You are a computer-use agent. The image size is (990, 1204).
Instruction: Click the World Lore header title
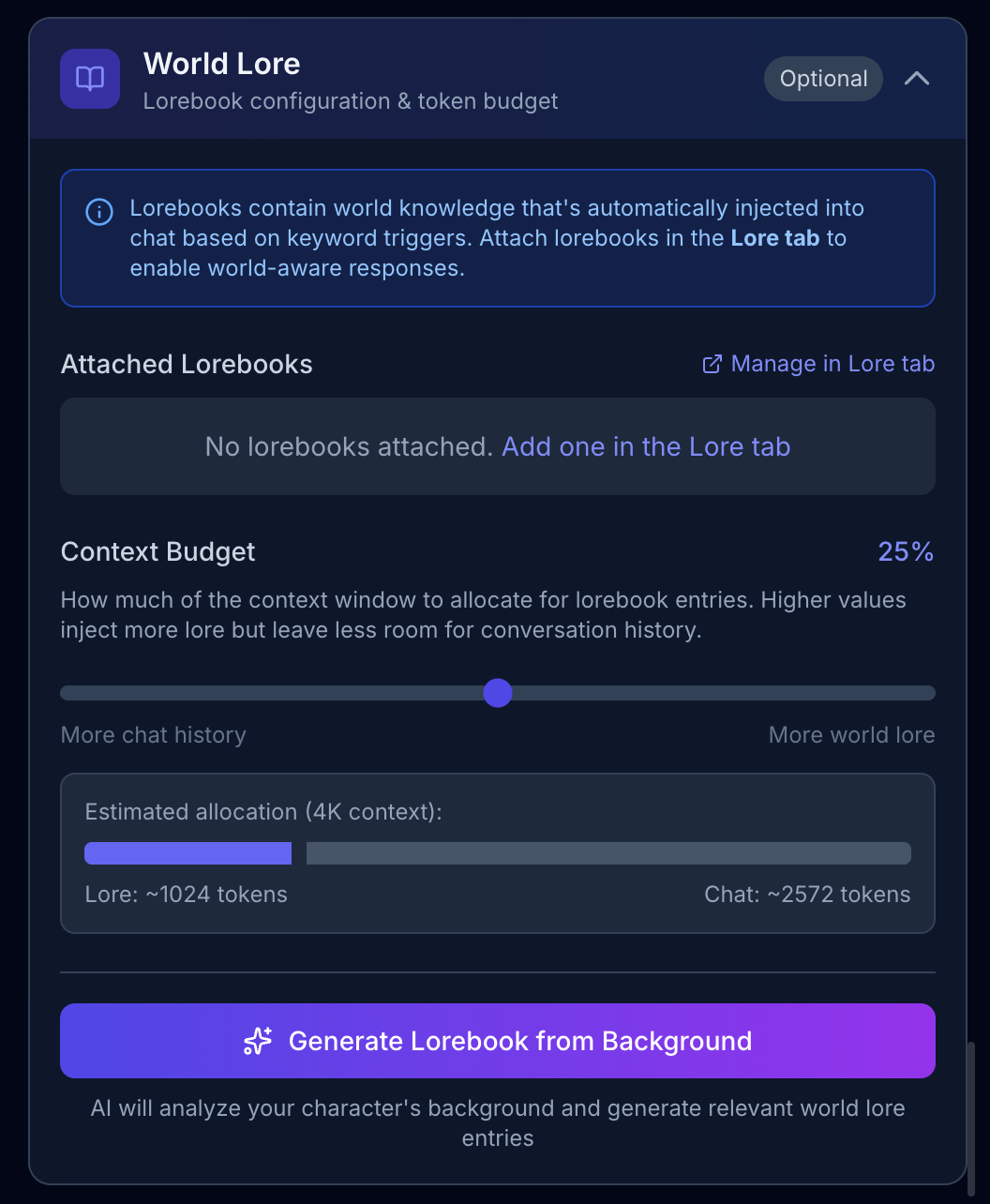(x=221, y=64)
